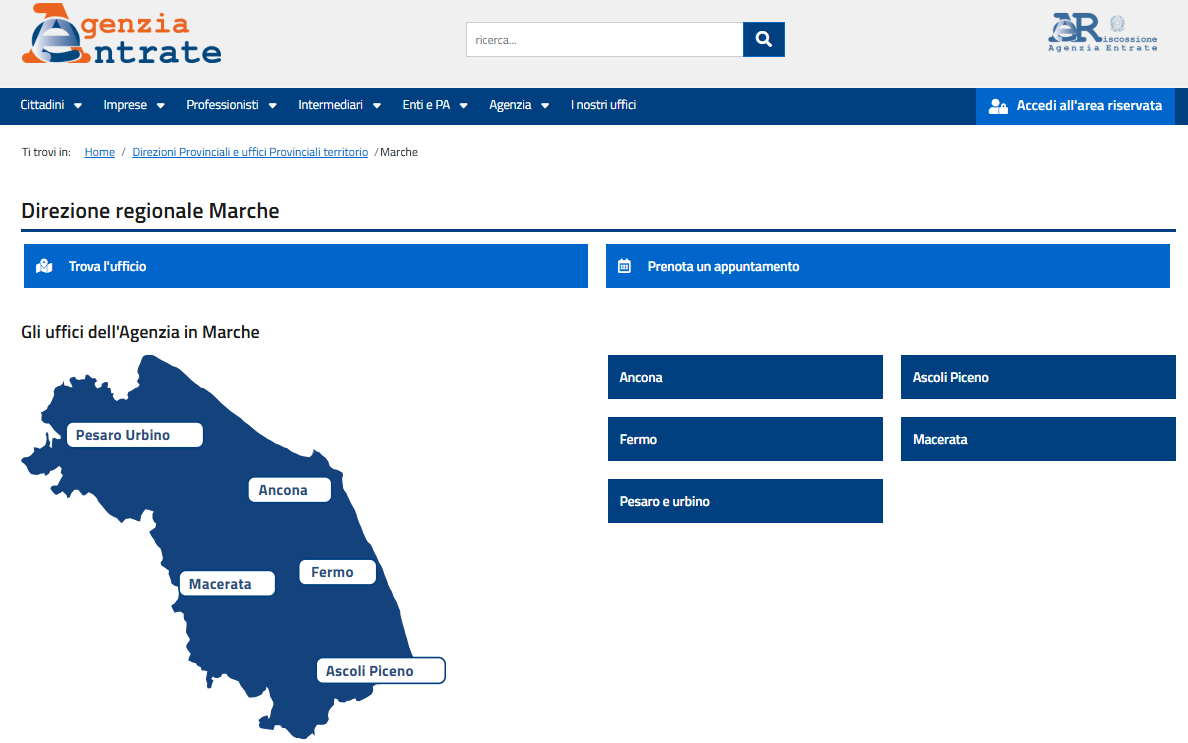This screenshot has width=1188, height=743.
Task: Expand the Intermediari menu
Action: tap(339, 105)
